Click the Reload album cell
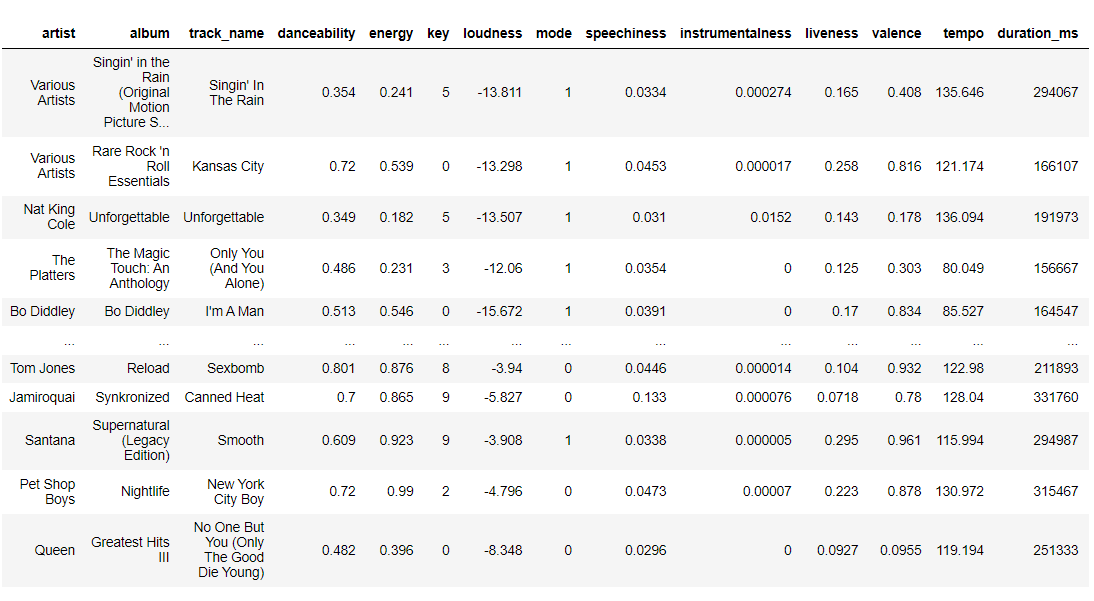Screen dimensions: 1094x601 [148, 368]
